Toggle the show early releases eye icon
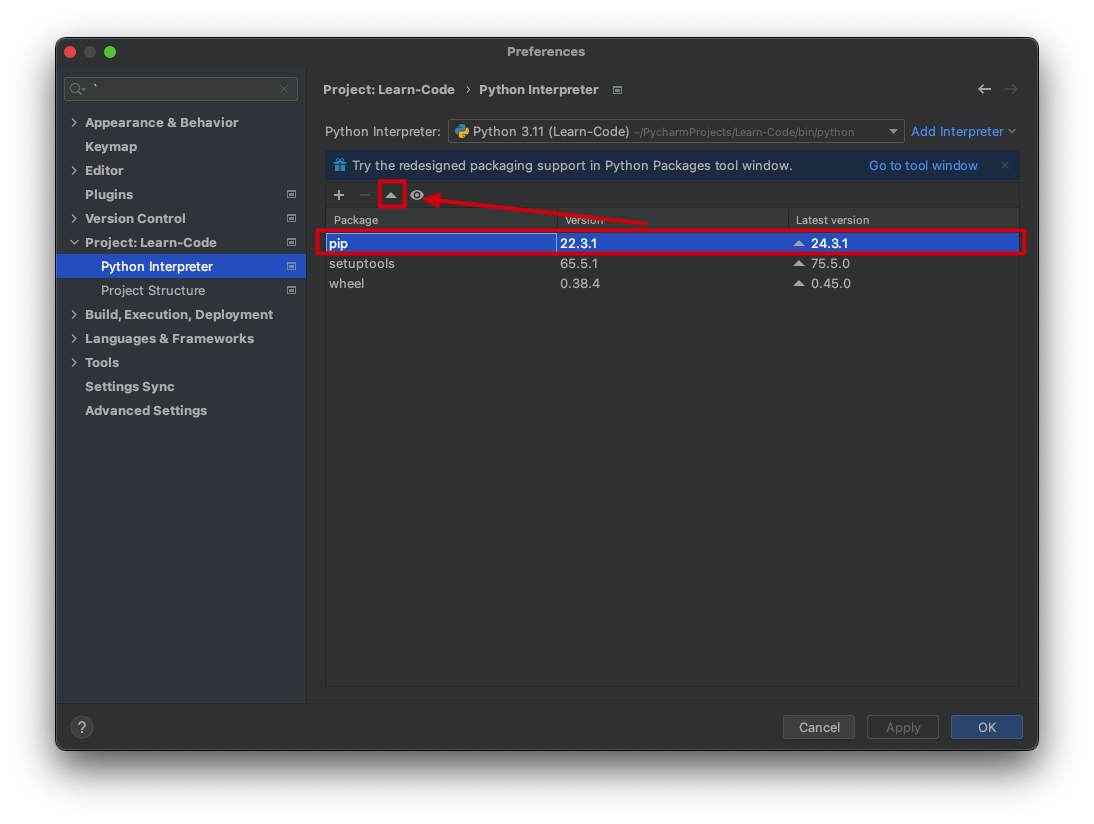The image size is (1094, 824). click(x=417, y=195)
